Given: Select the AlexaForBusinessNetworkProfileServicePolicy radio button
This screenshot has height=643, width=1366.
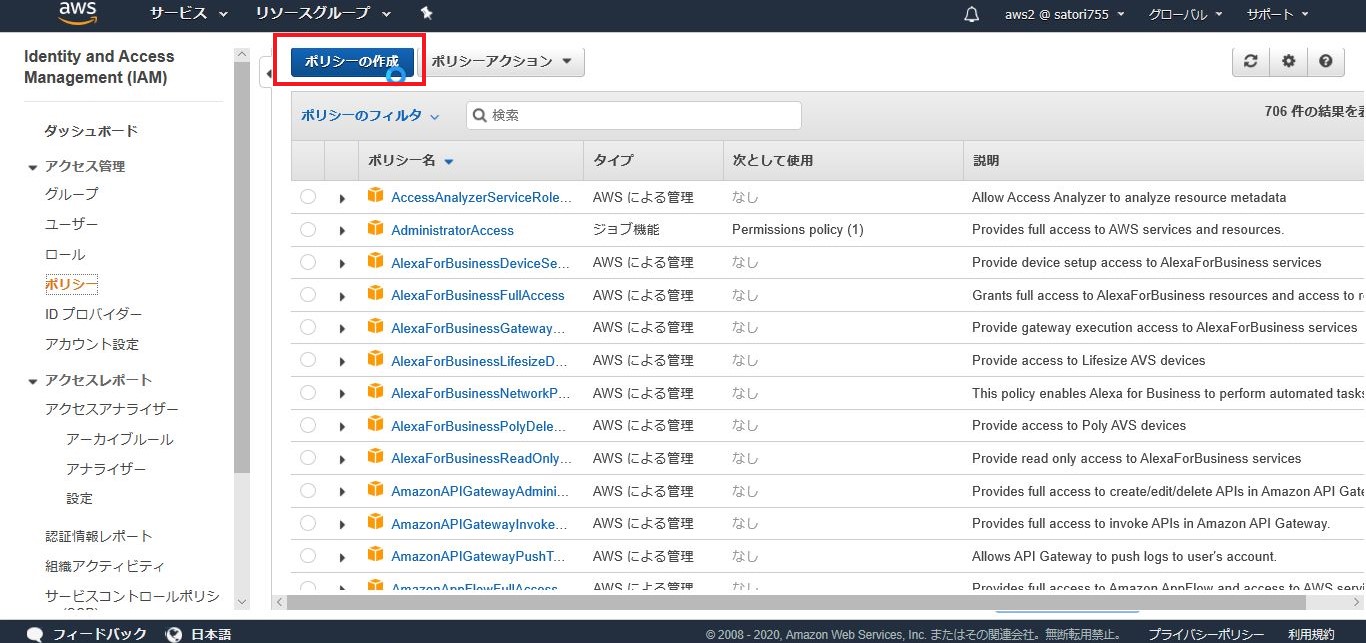Looking at the screenshot, I should pyautogui.click(x=308, y=393).
